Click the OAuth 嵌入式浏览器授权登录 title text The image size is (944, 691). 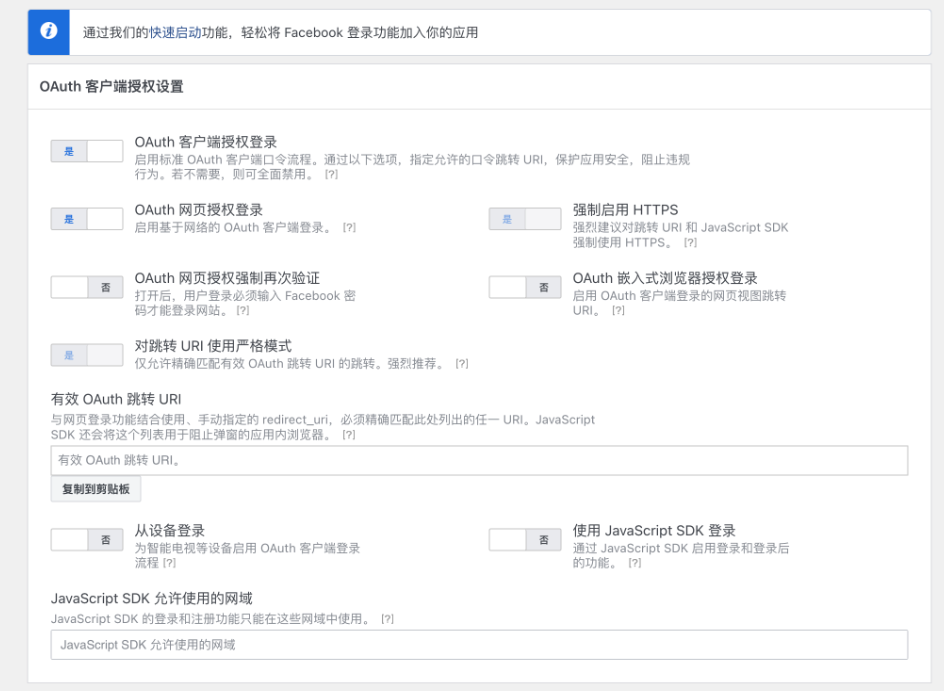click(x=665, y=278)
